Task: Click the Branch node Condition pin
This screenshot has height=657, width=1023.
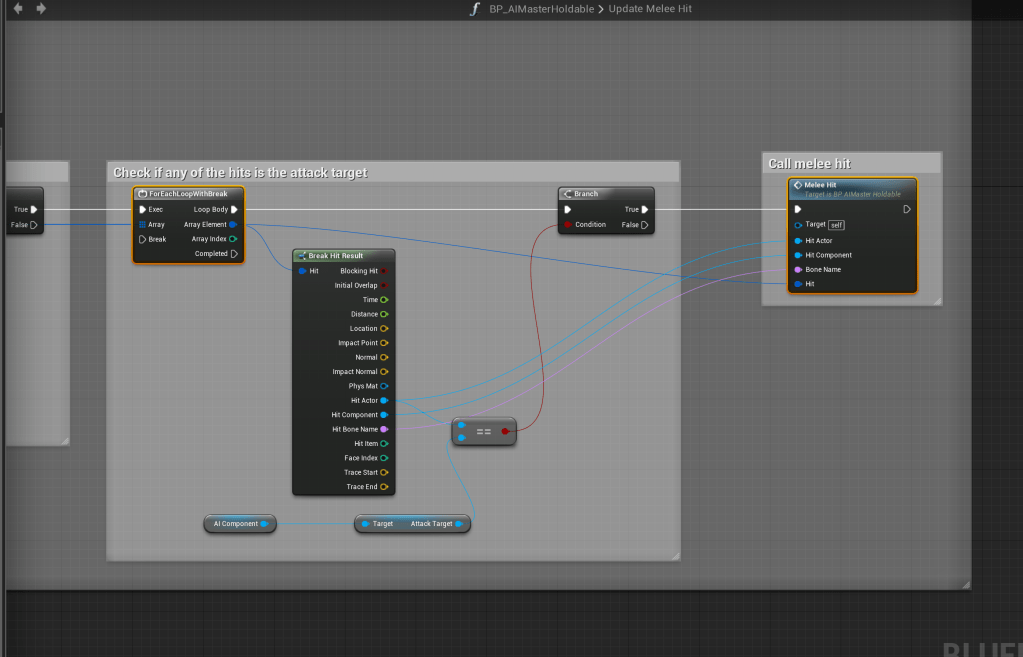Action: pyautogui.click(x=568, y=225)
